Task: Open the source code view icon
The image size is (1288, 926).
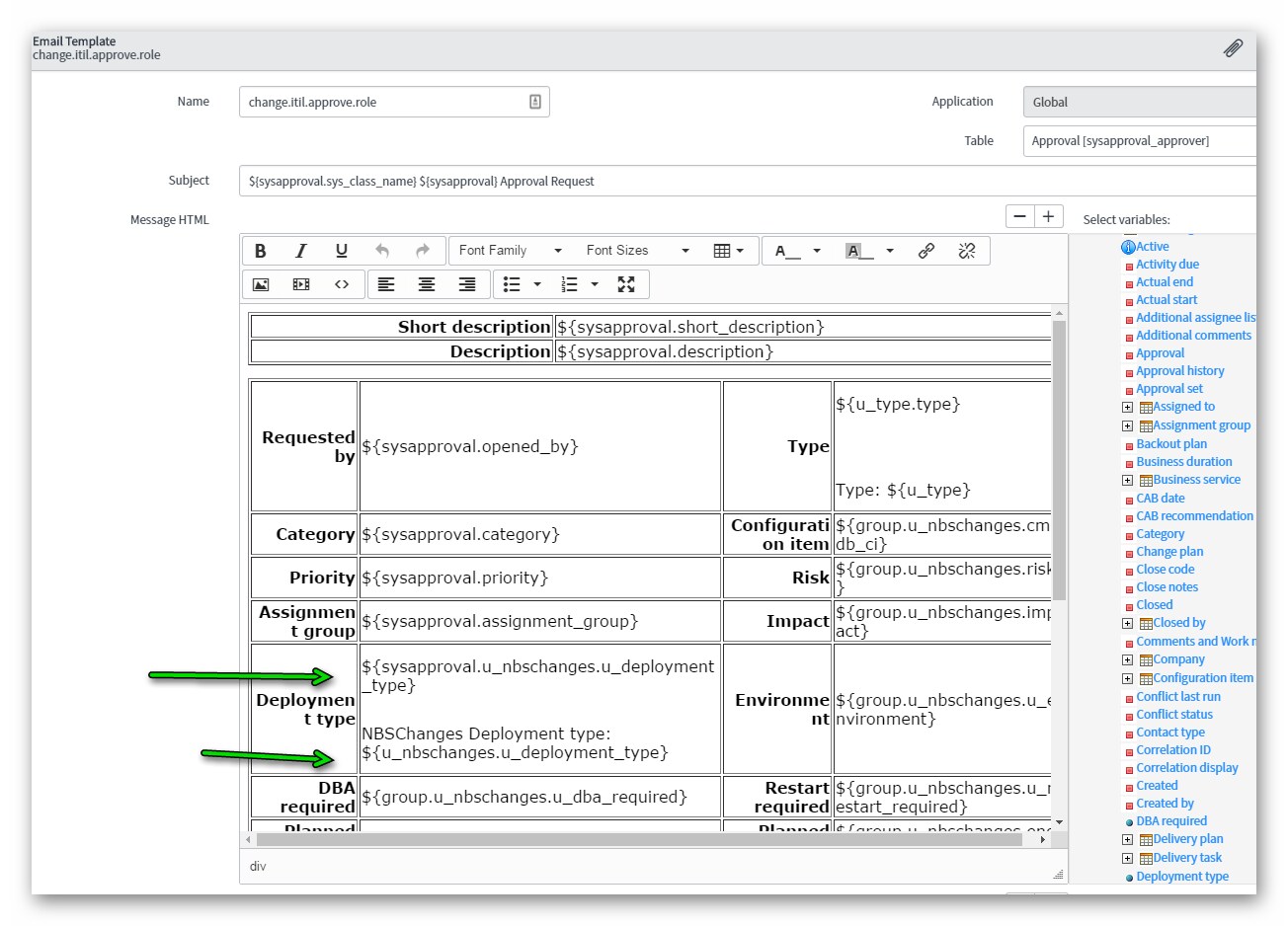Action: (x=342, y=284)
